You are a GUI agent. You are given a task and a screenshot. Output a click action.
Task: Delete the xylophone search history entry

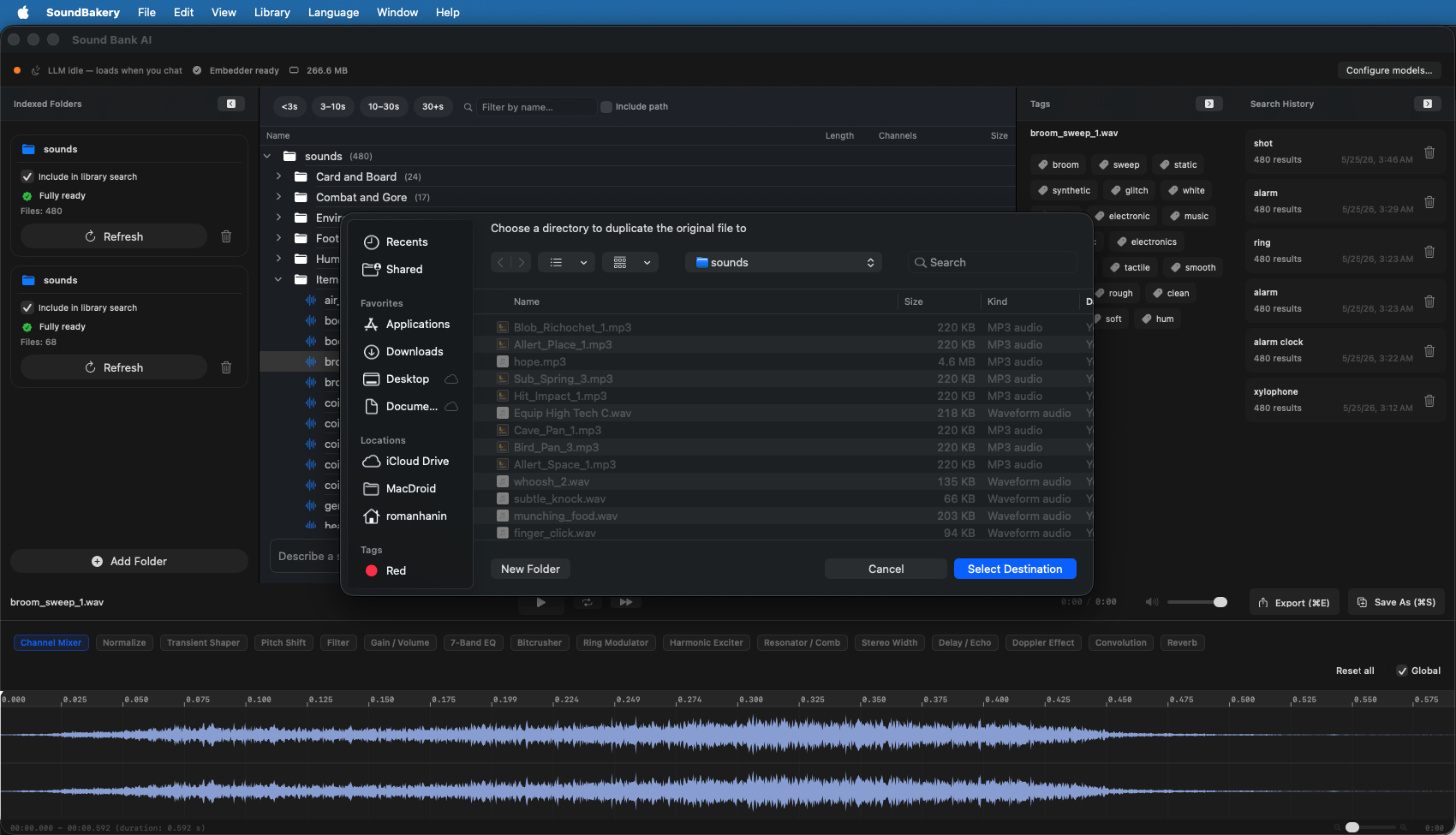point(1429,401)
